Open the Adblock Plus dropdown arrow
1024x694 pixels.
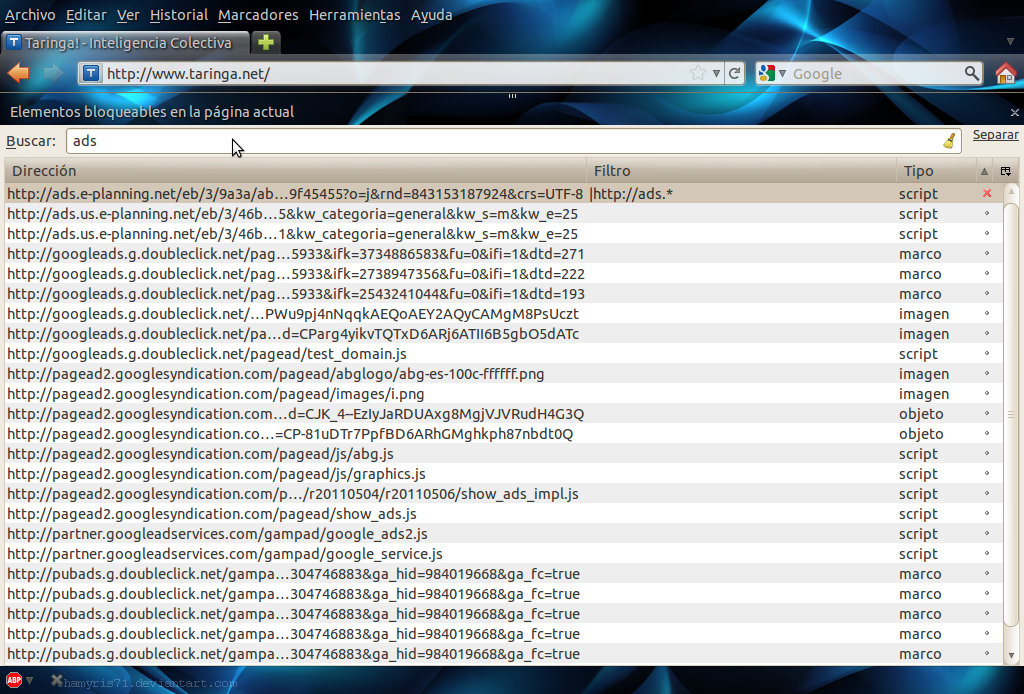[29, 680]
